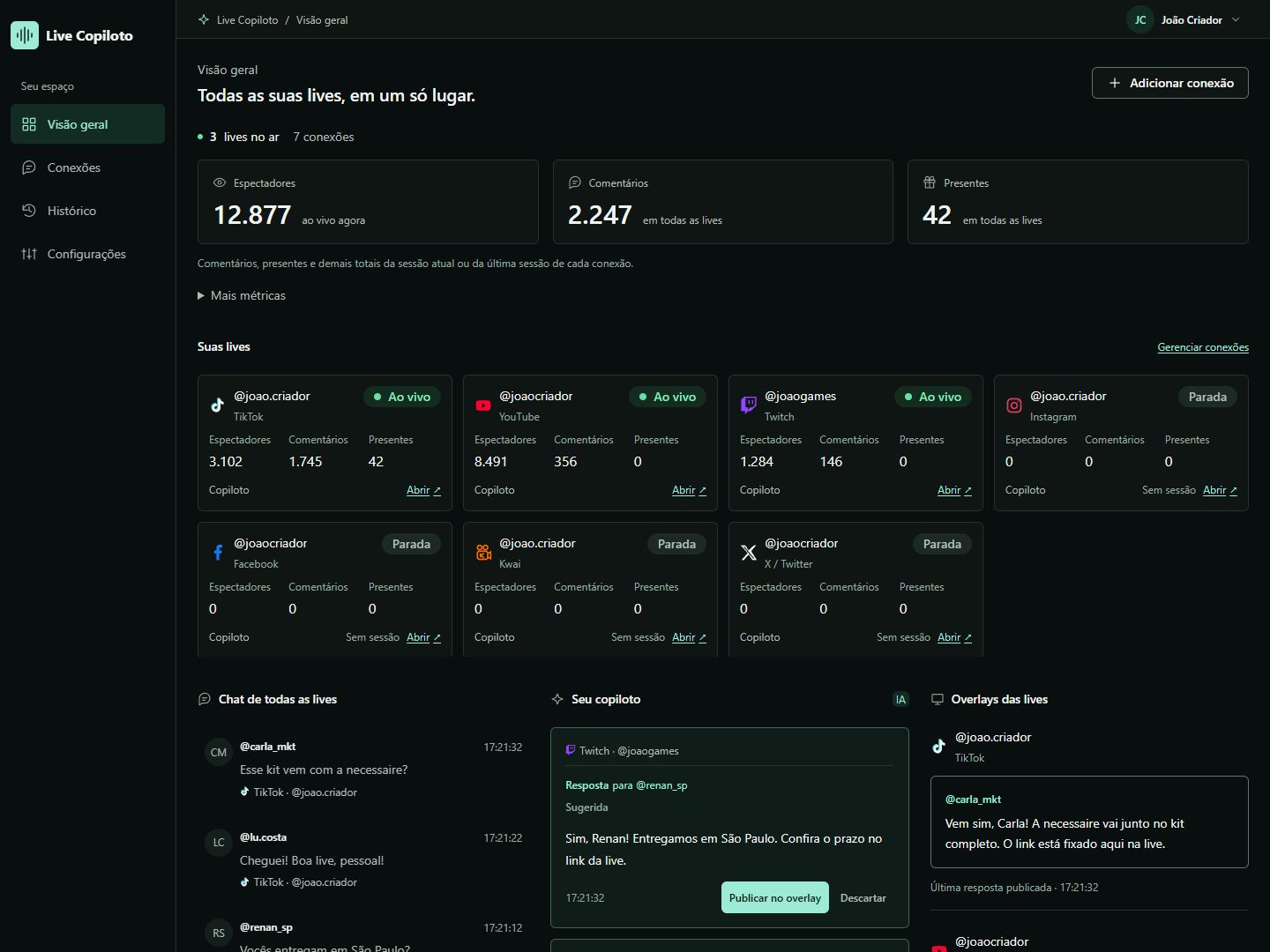Click the @carla_mkt overlay reply card
Image resolution: width=1270 pixels, height=952 pixels.
pos(1089,822)
